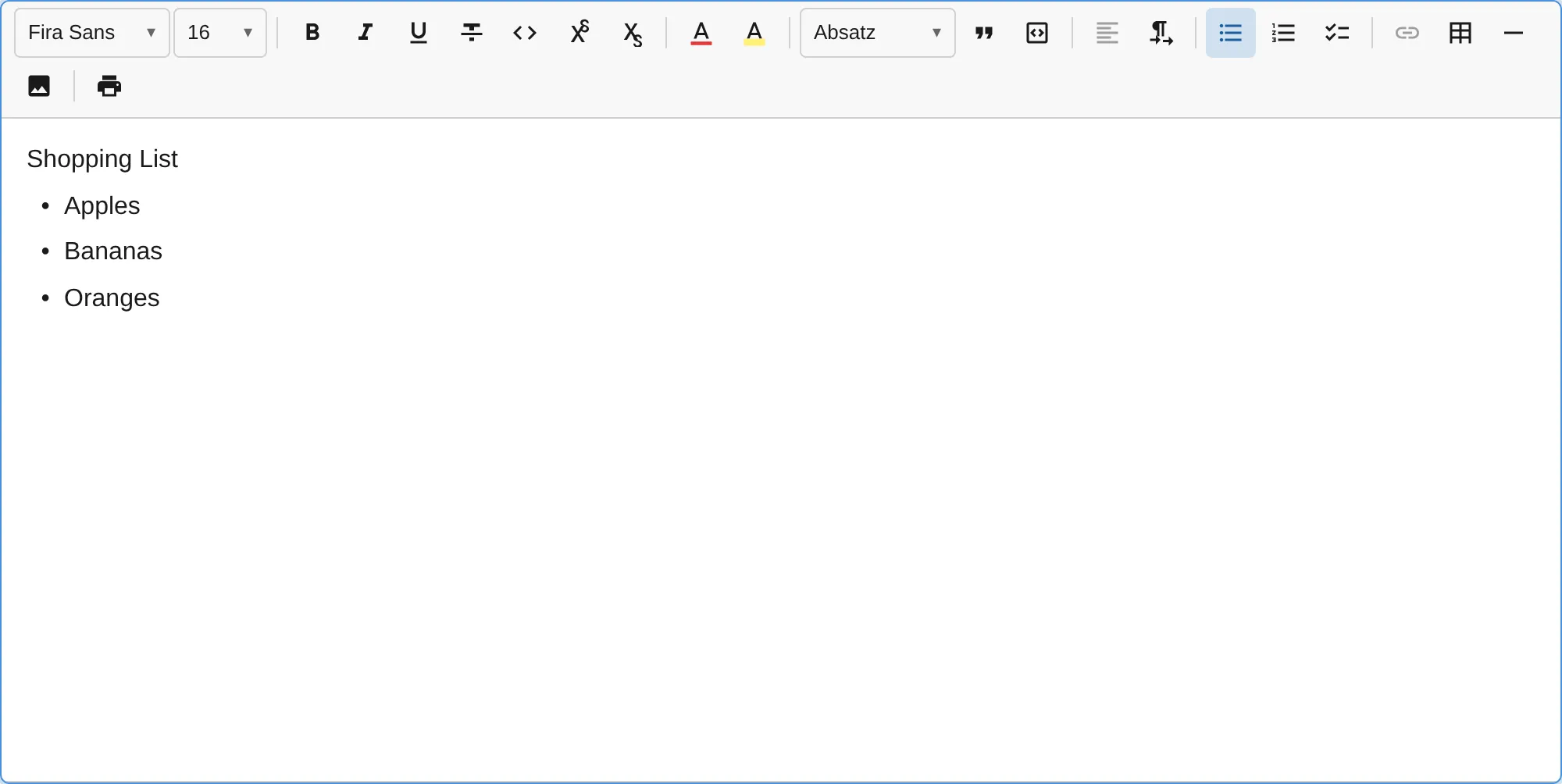The image size is (1562, 784).
Task: Insert a table
Action: [1460, 32]
